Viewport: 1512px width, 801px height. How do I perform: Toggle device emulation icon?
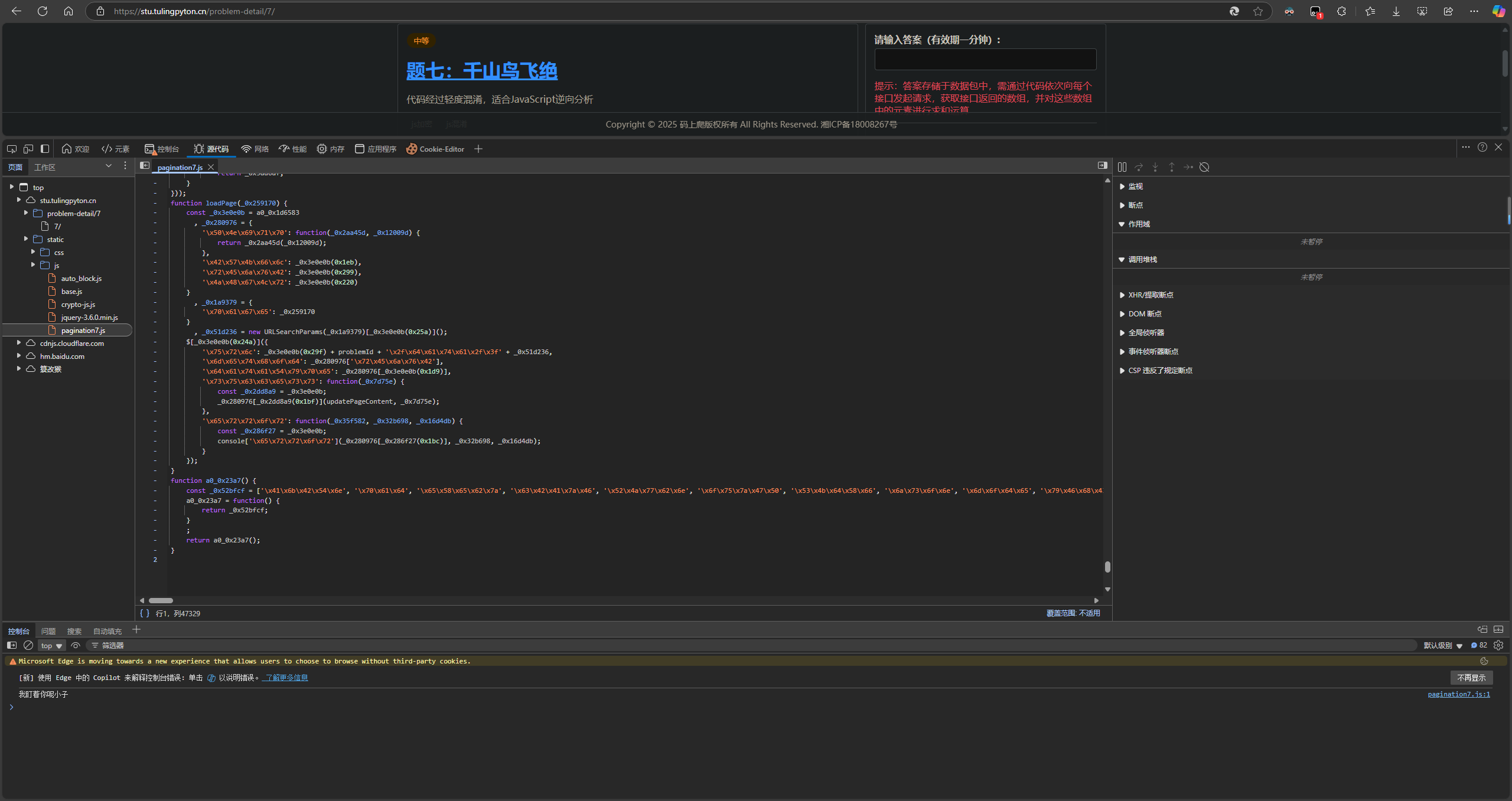coord(28,149)
